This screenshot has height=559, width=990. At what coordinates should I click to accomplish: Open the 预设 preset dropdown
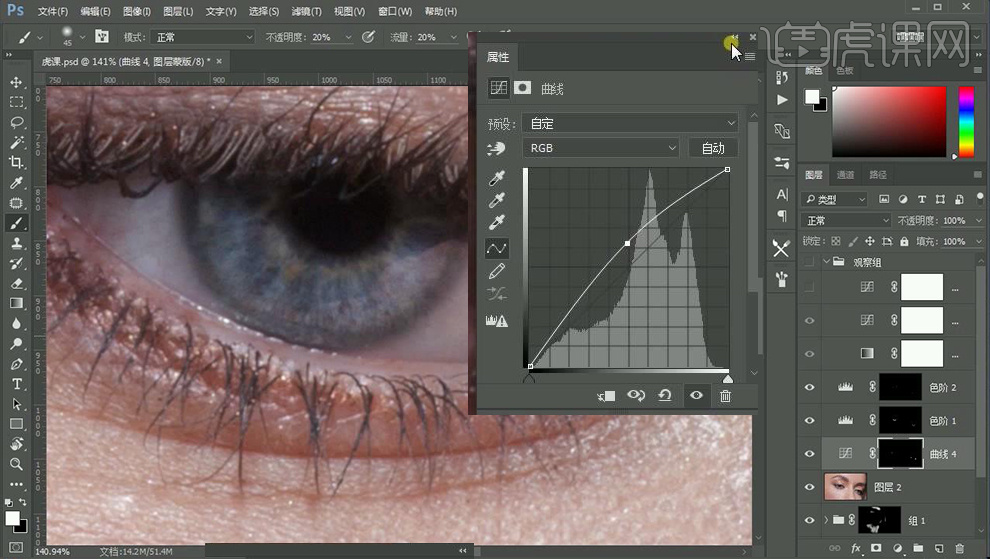pyautogui.click(x=630, y=124)
